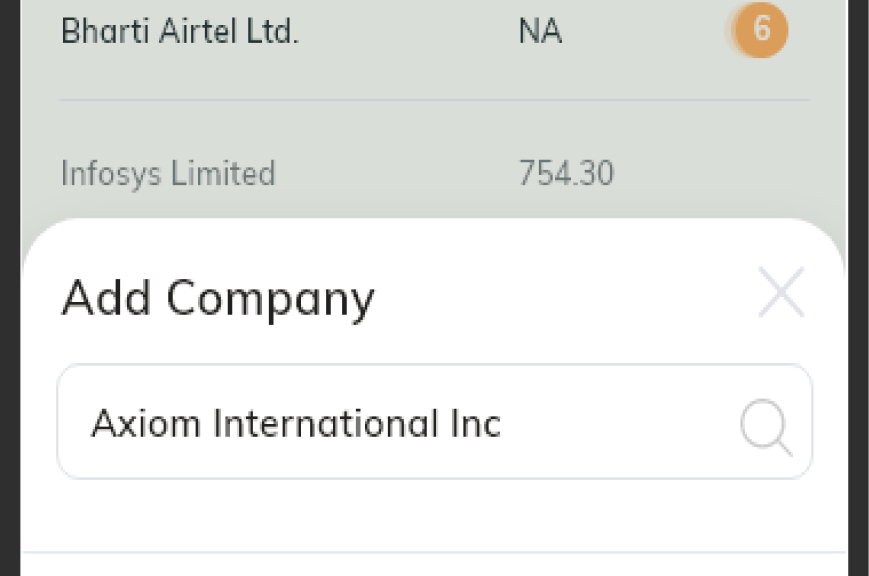The image size is (869, 576).
Task: Click the empty results area below search box
Action: click(434, 516)
